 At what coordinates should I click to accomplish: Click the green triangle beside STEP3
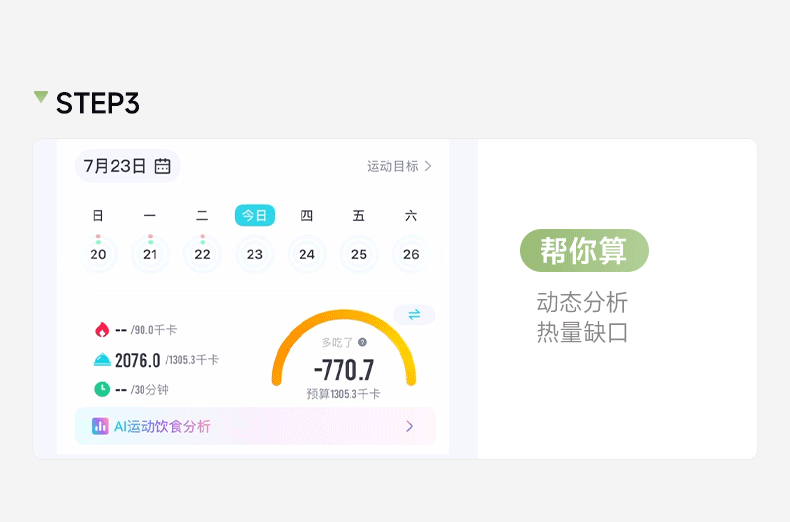coord(41,97)
